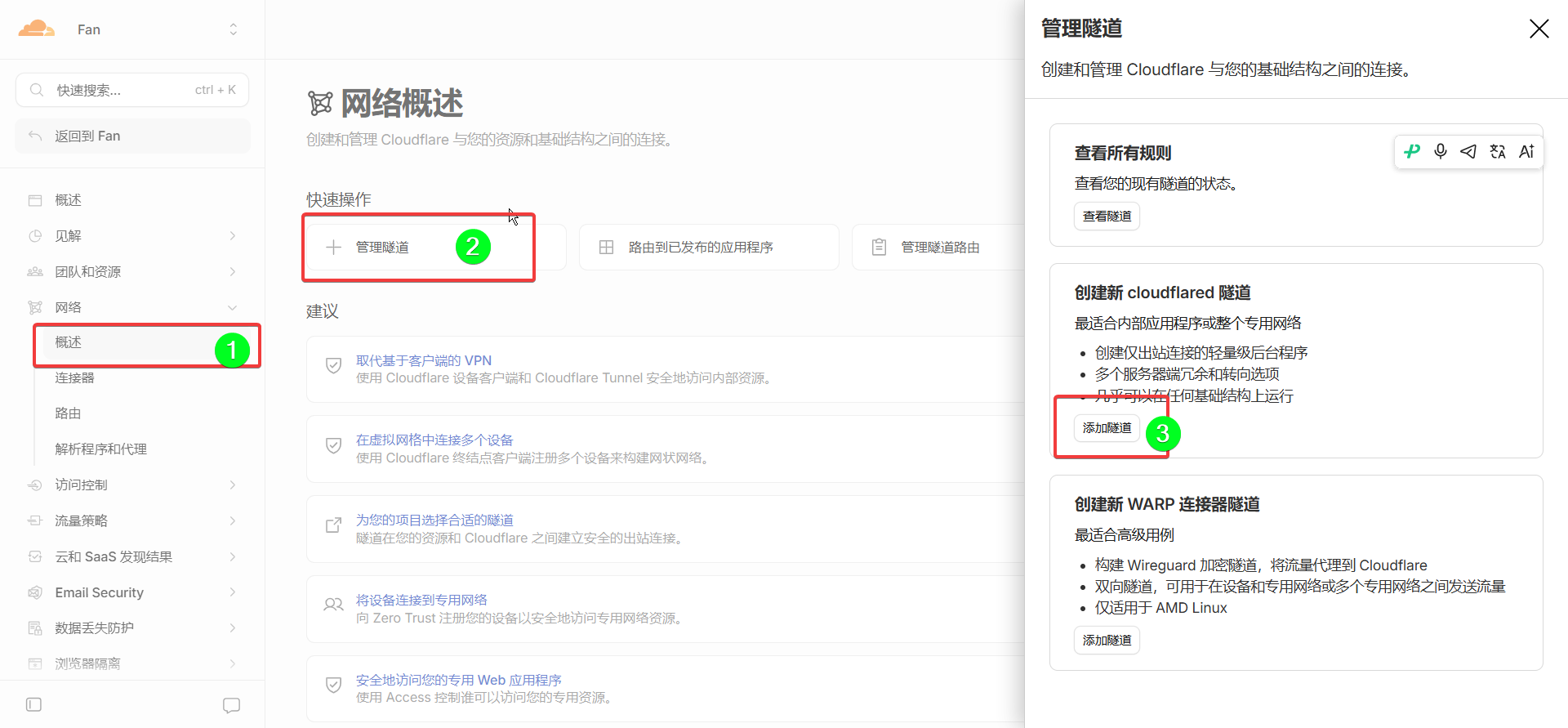This screenshot has width=1568, height=728.
Task: Open the 取代基于客户端的 VPN link
Action: 424,360
